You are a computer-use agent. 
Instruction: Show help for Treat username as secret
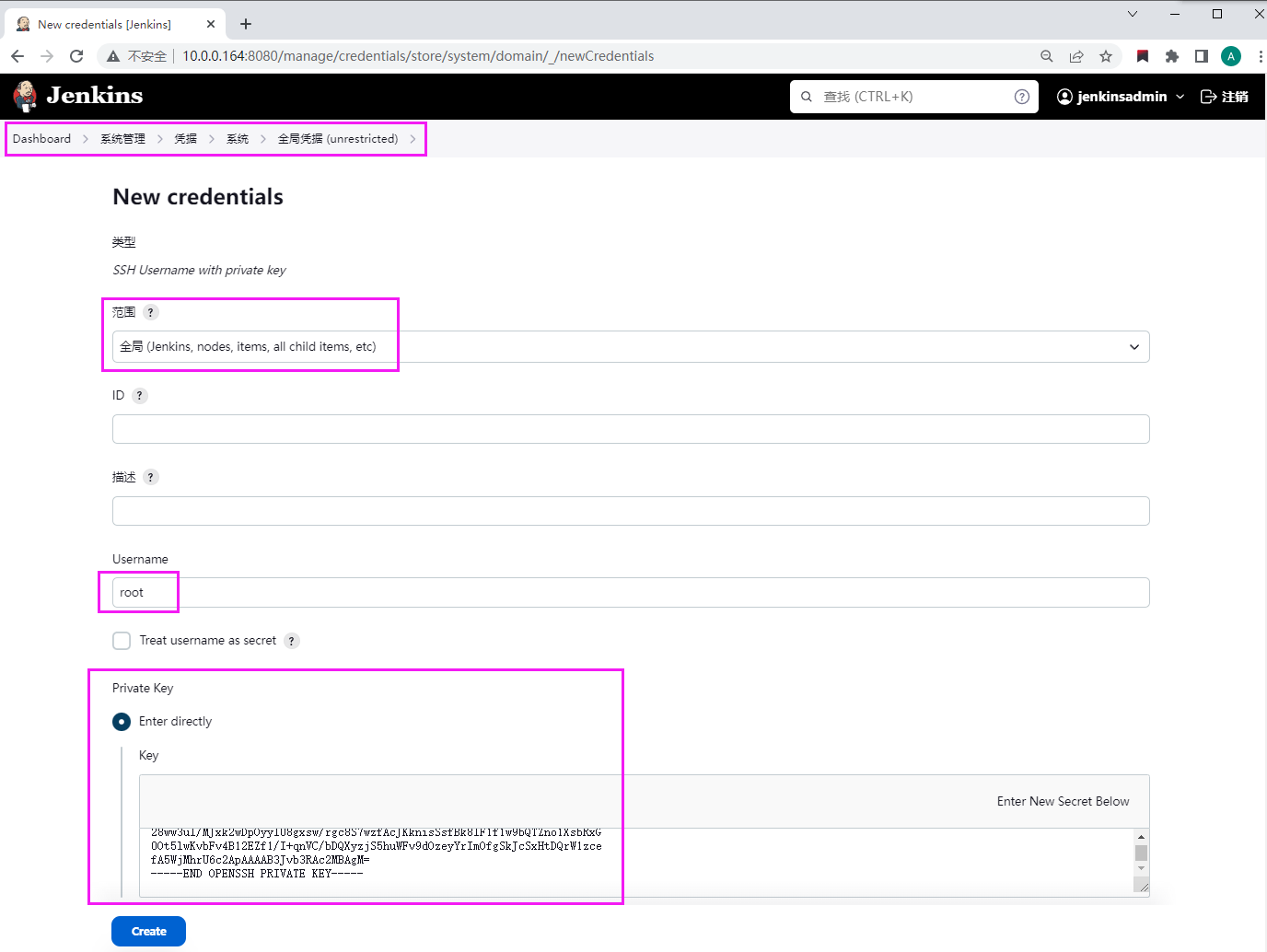292,641
